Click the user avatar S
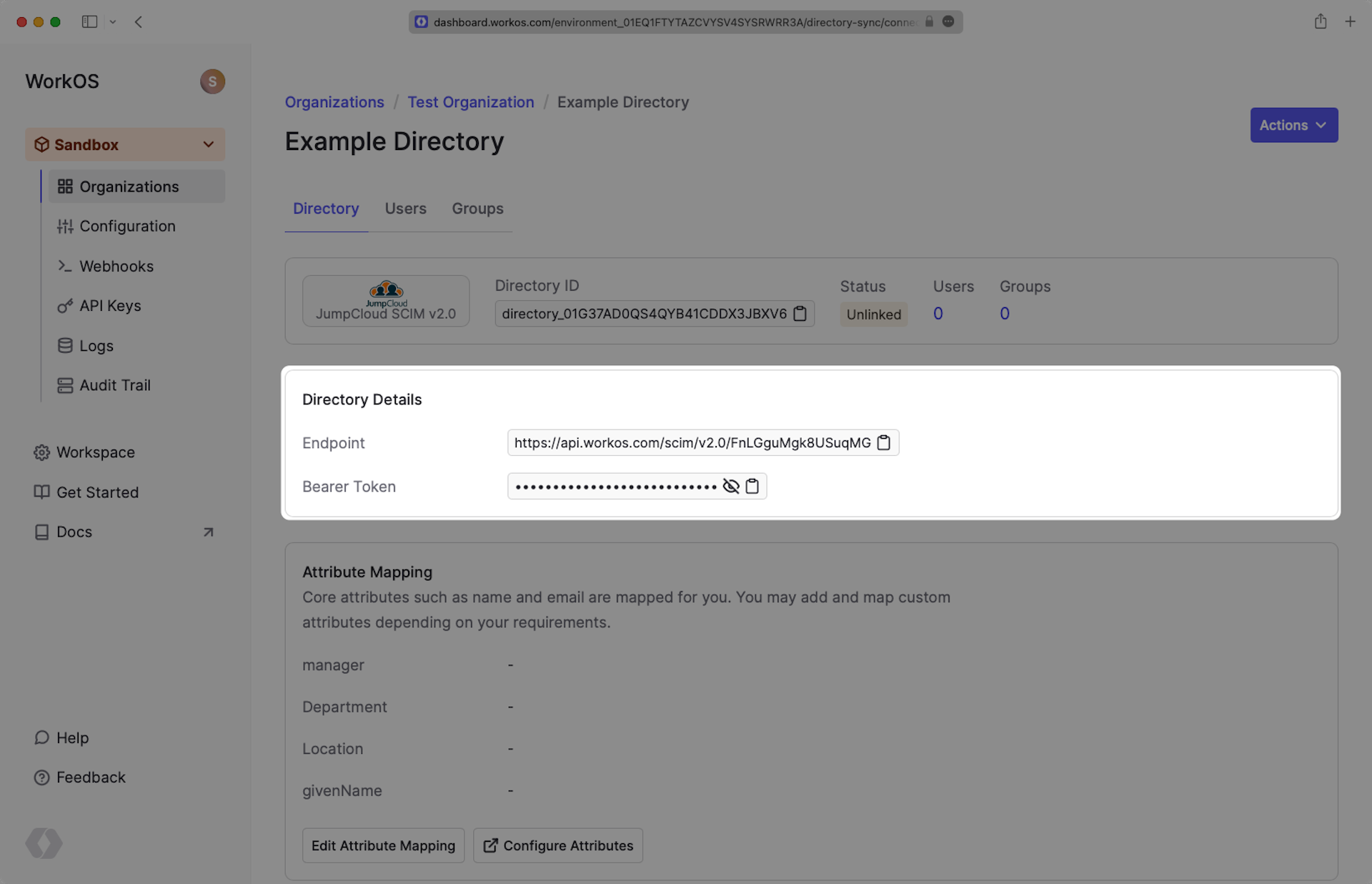Image resolution: width=1372 pixels, height=884 pixels. tap(212, 81)
